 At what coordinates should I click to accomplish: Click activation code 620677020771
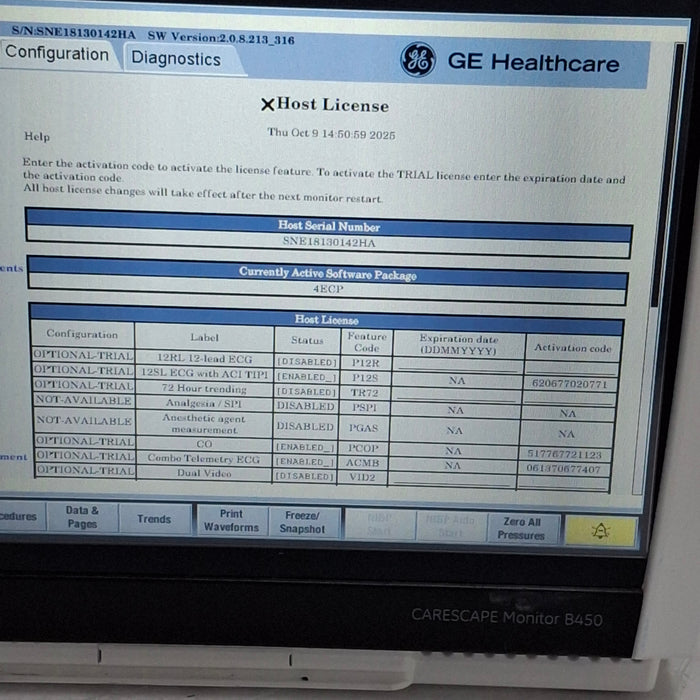click(570, 383)
